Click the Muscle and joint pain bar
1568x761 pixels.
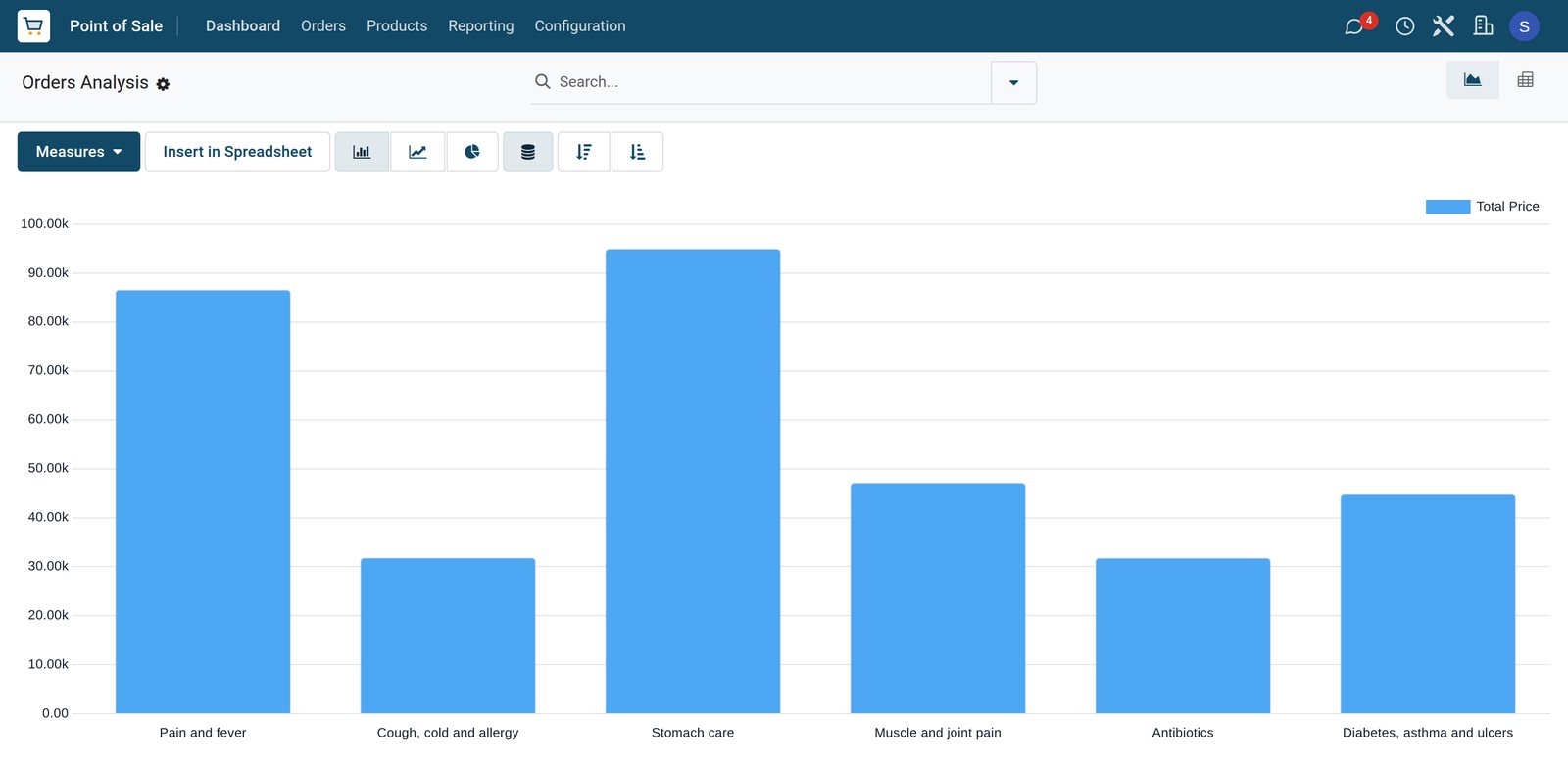click(x=938, y=598)
